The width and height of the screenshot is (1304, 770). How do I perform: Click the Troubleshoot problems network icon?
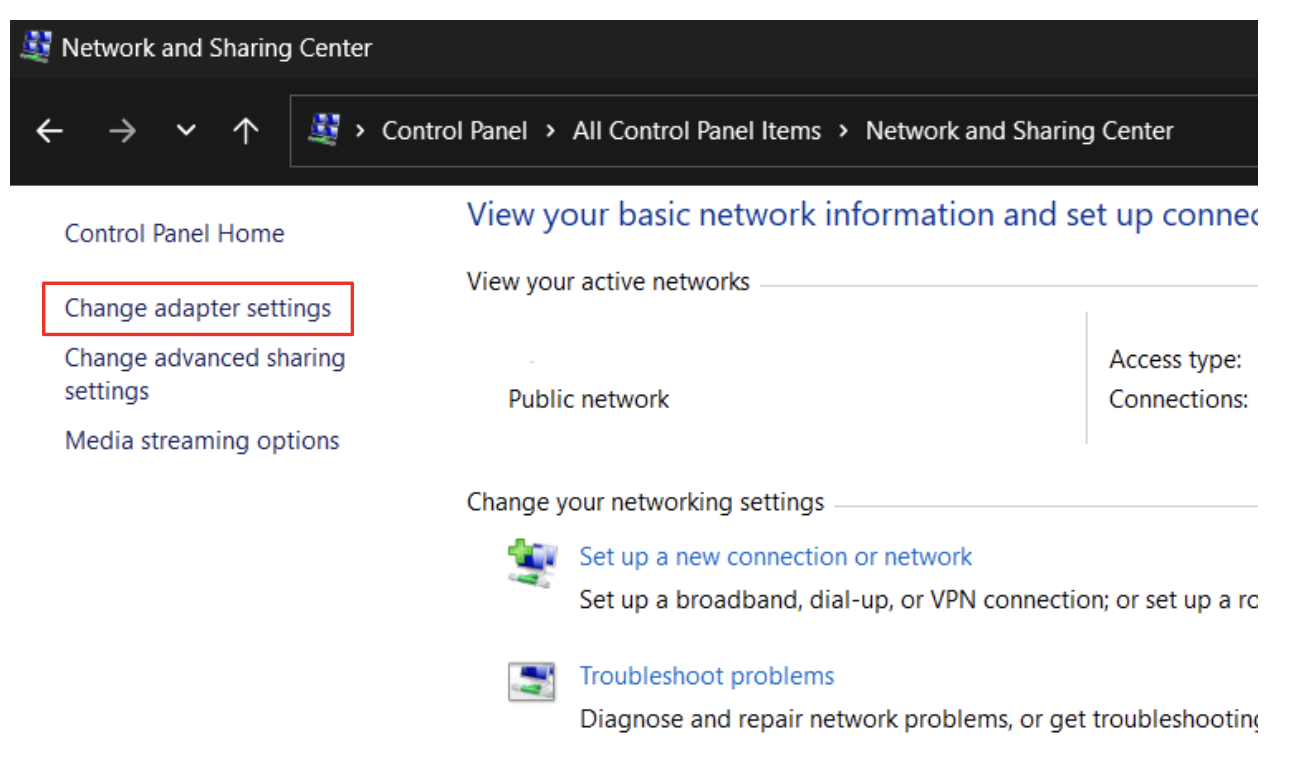click(533, 679)
